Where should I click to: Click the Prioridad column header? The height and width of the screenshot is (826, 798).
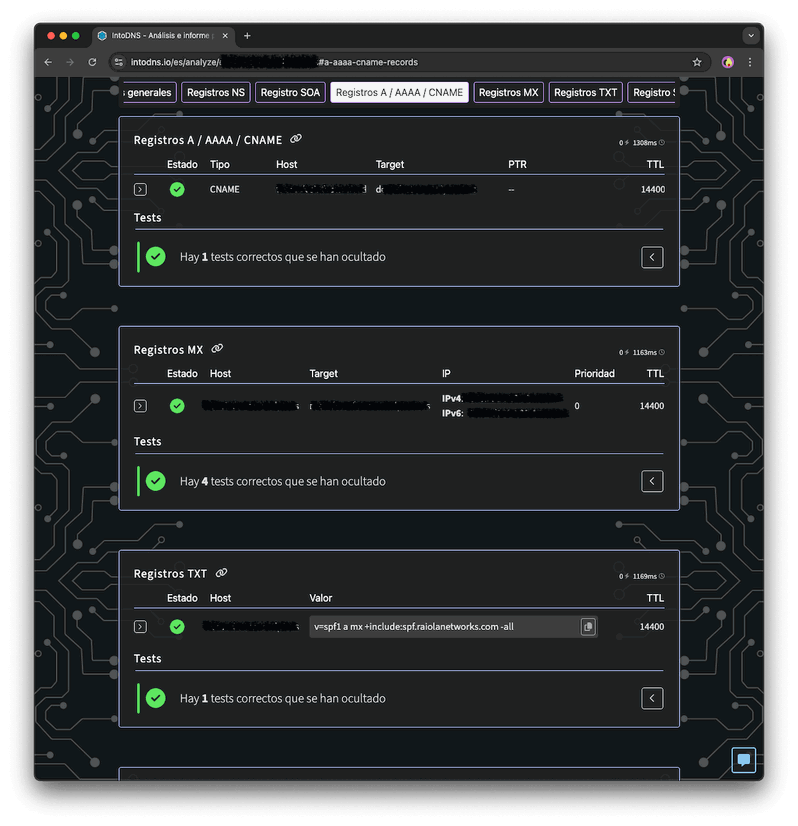[x=594, y=373]
